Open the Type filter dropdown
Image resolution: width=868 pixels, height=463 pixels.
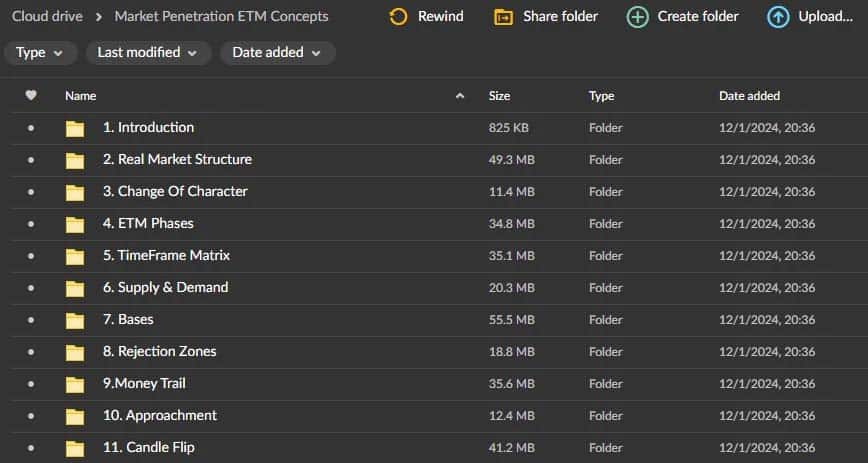tap(40, 53)
